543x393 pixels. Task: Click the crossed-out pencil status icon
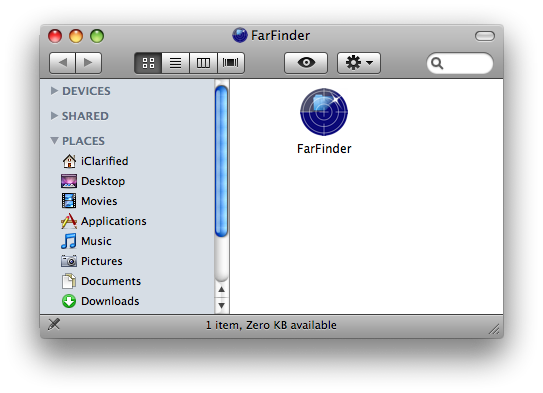54,324
